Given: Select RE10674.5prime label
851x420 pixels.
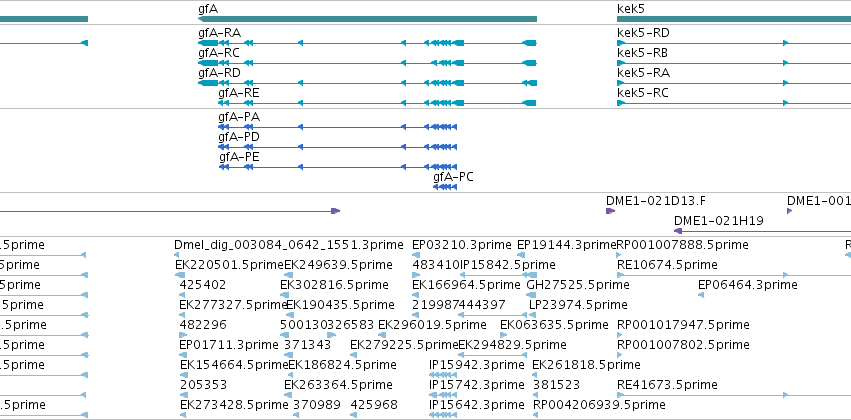Looking at the screenshot, I should pos(667,265).
